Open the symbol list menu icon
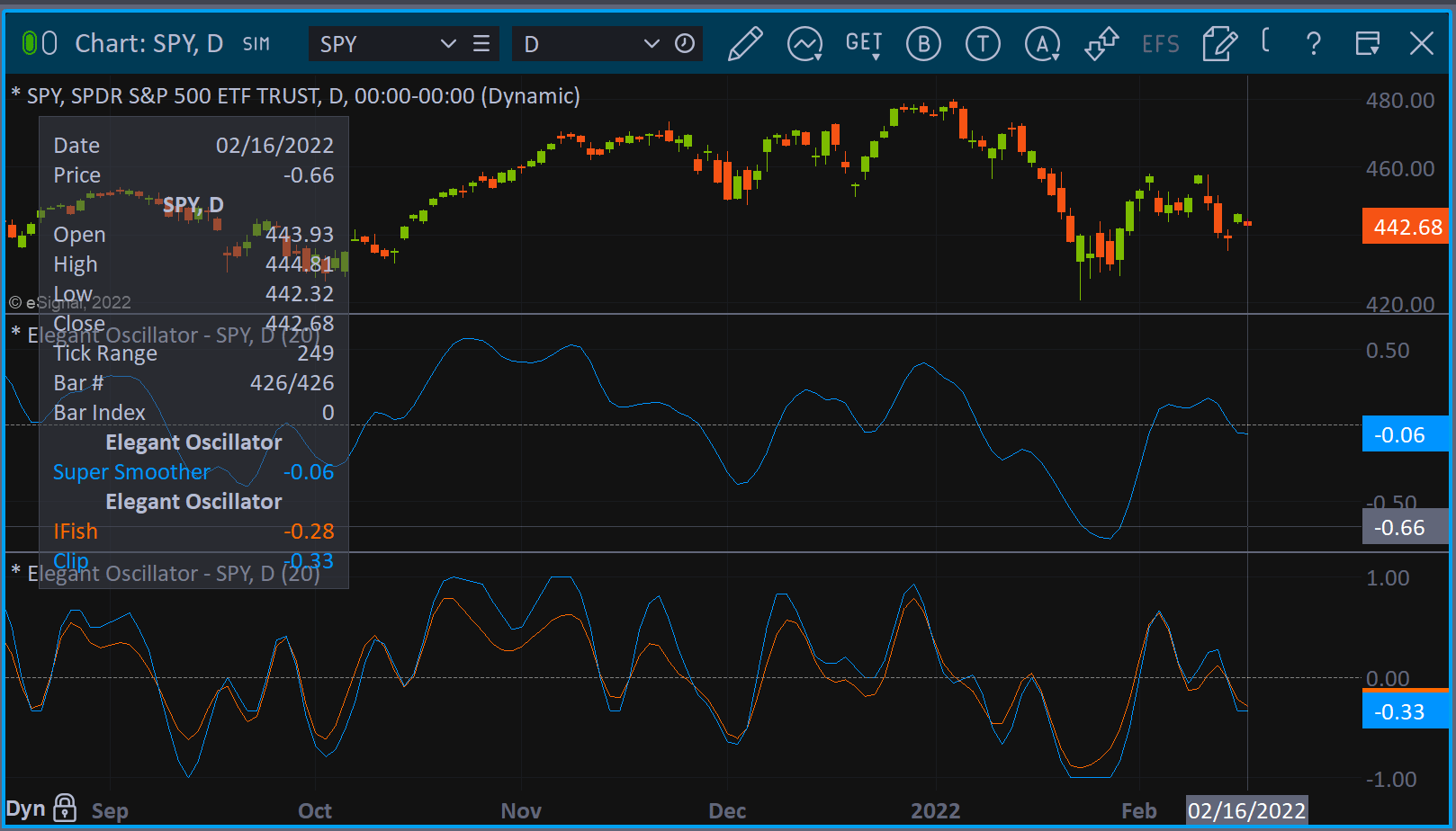 (x=481, y=44)
